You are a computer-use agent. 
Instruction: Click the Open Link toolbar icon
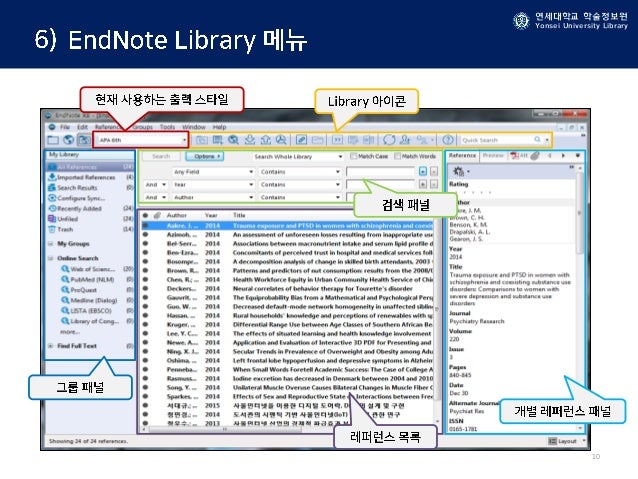301,140
